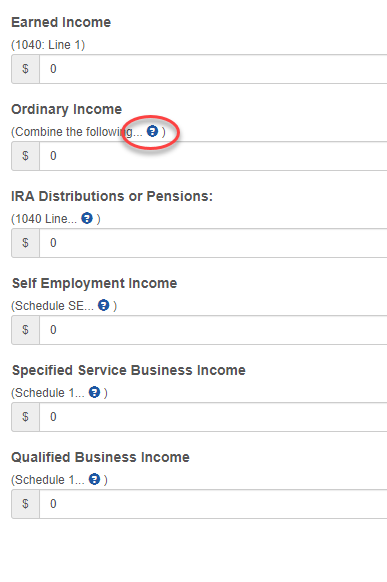Open help icon beside IRA Distributions line hint
Viewport: 387px width, 582px height.
pos(87,218)
